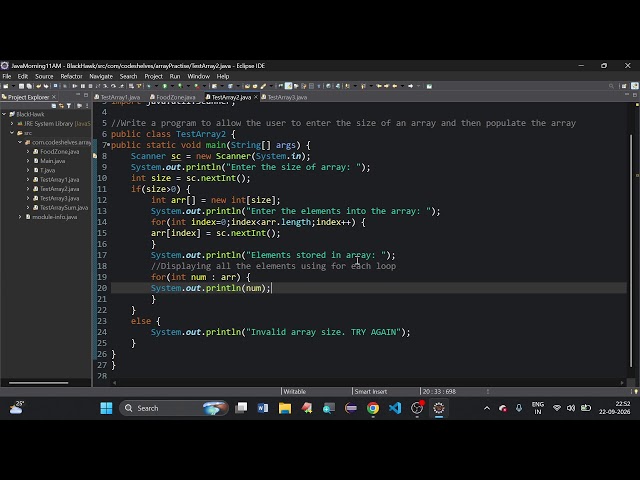Open the Navigate menu

click(101, 76)
